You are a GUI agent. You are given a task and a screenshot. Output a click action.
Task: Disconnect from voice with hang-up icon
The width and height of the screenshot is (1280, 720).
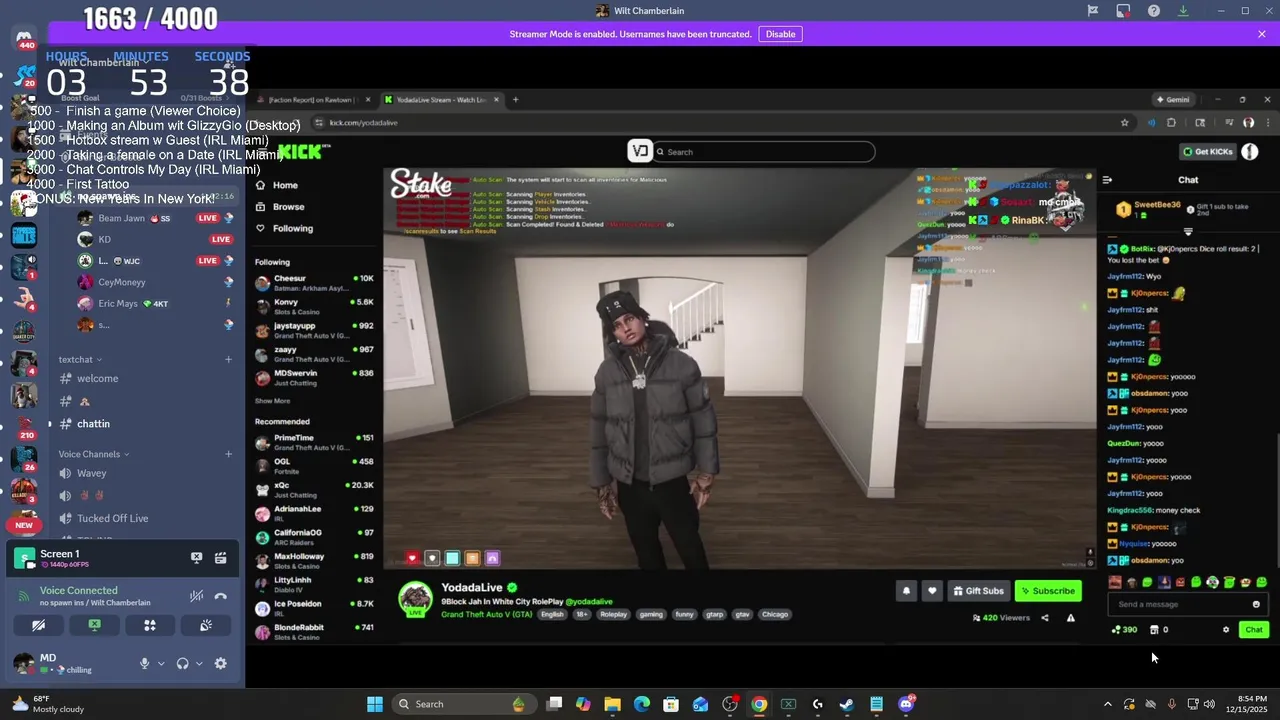tap(220, 596)
